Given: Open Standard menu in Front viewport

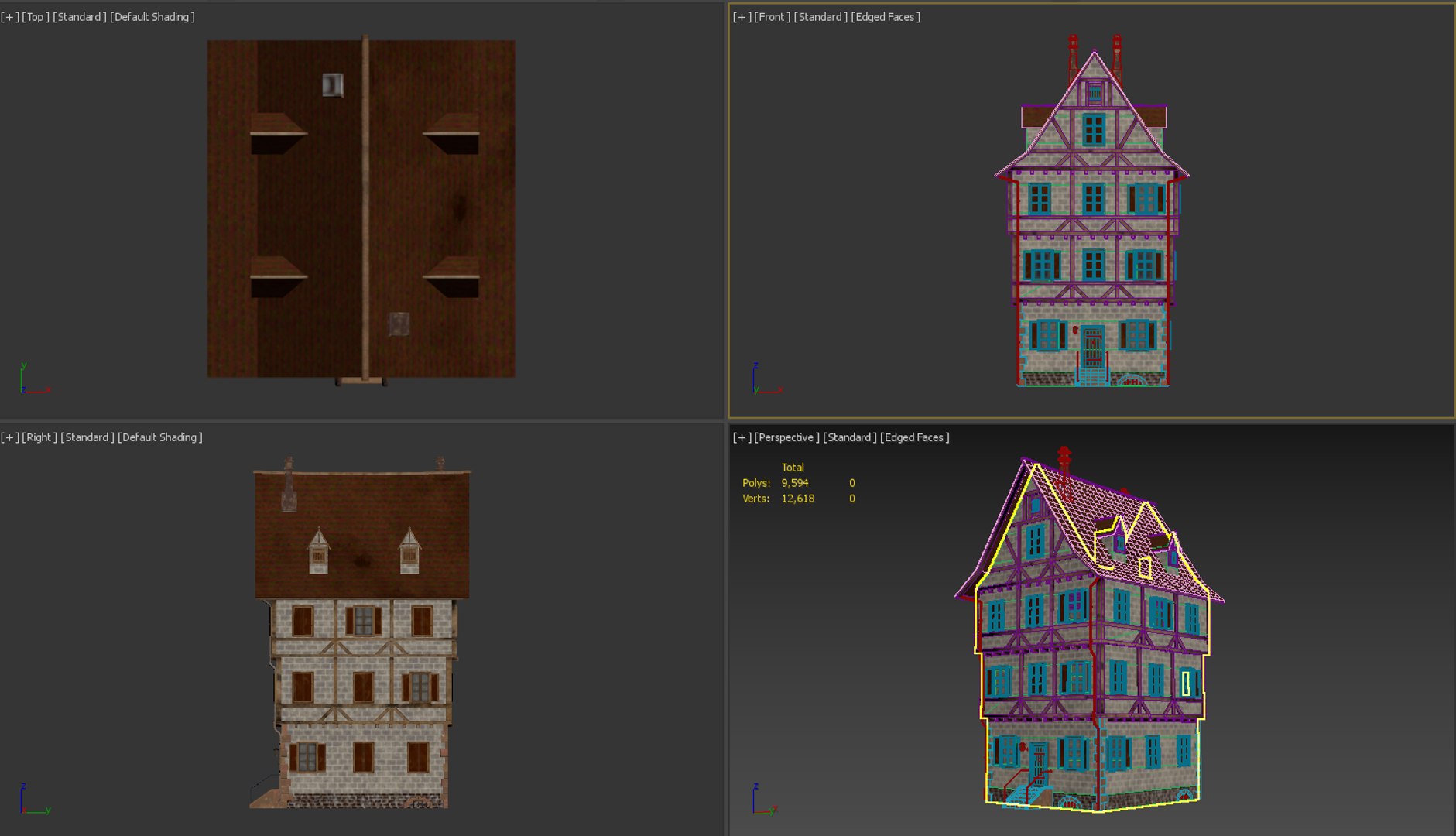Looking at the screenshot, I should pyautogui.click(x=821, y=17).
